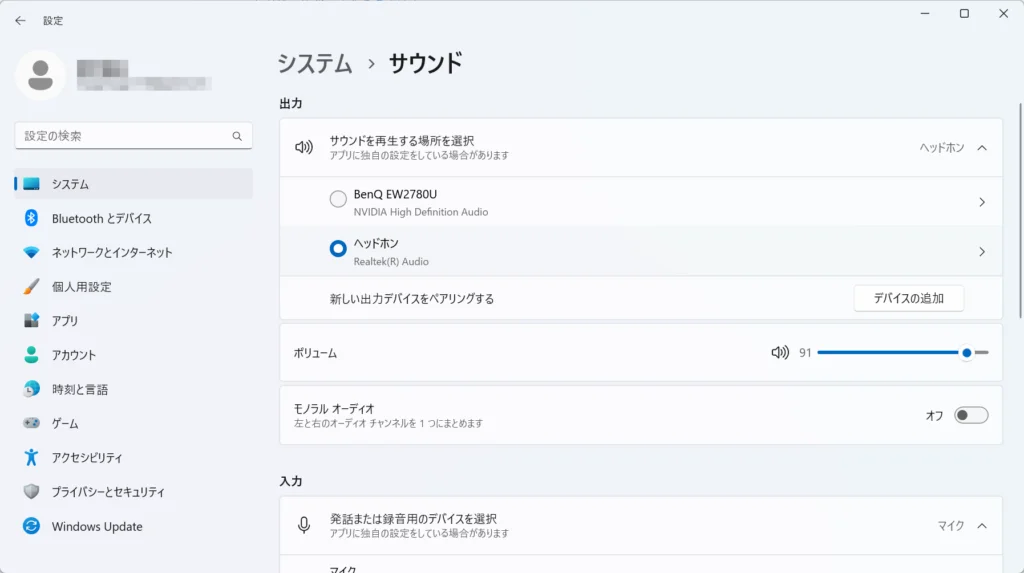The width and height of the screenshot is (1024, 573).
Task: Click the Bluetooth とデバイス icon in sidebar
Action: (31, 218)
